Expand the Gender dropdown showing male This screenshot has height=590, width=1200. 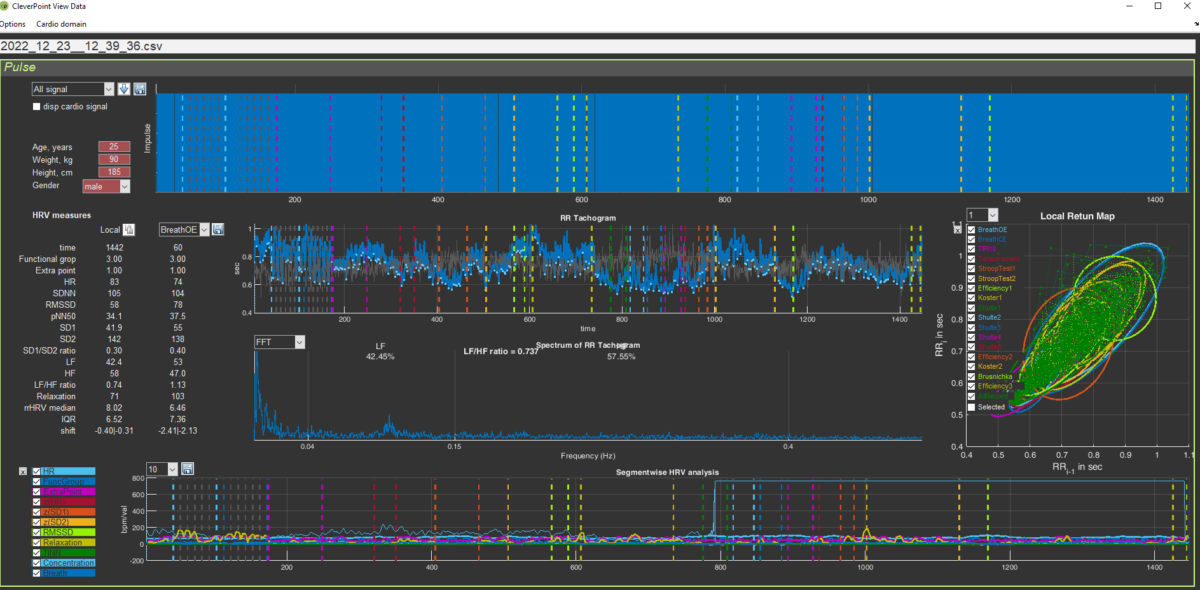click(x=107, y=186)
